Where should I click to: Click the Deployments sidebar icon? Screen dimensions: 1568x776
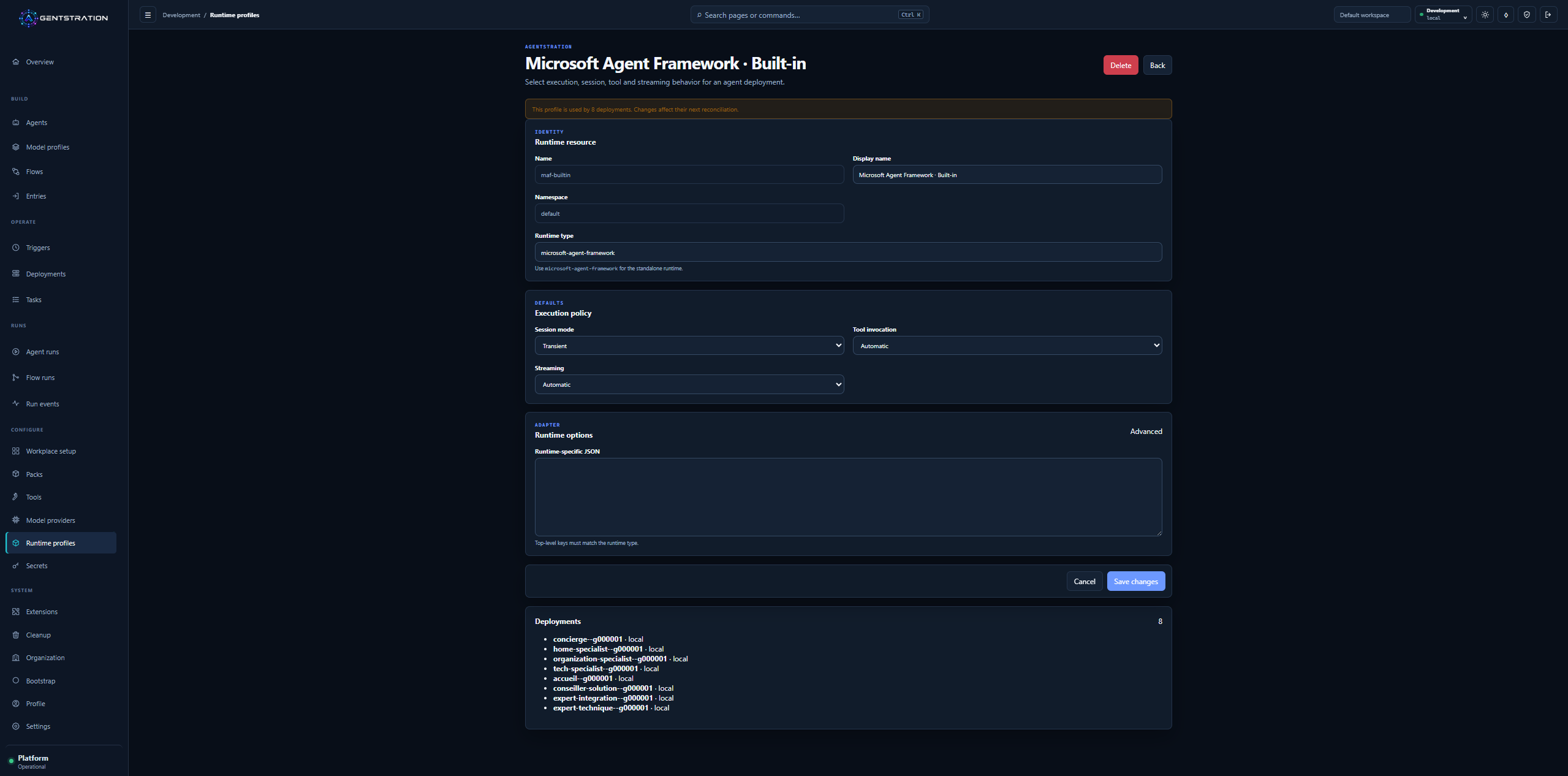16,274
